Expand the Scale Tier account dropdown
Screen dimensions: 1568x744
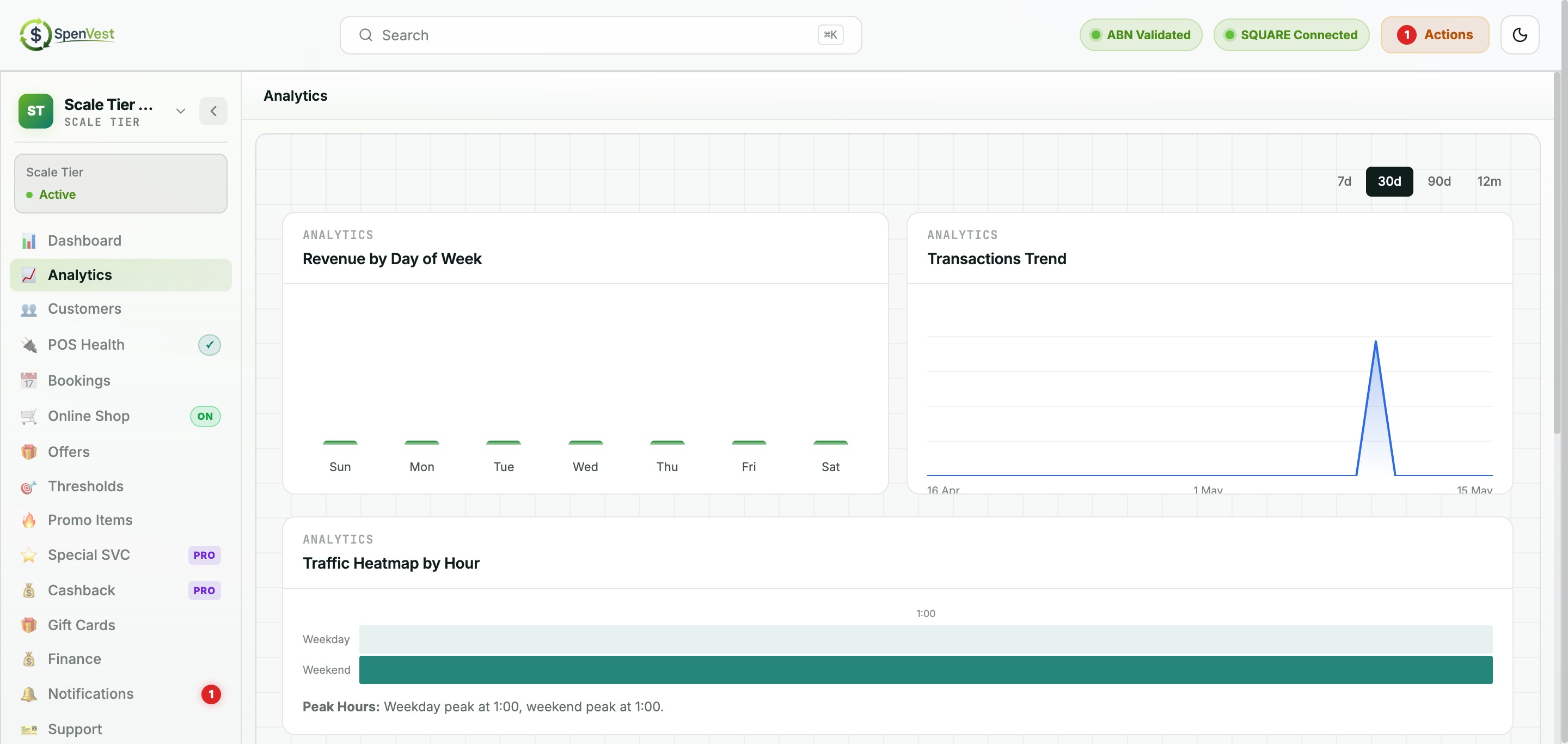point(180,111)
